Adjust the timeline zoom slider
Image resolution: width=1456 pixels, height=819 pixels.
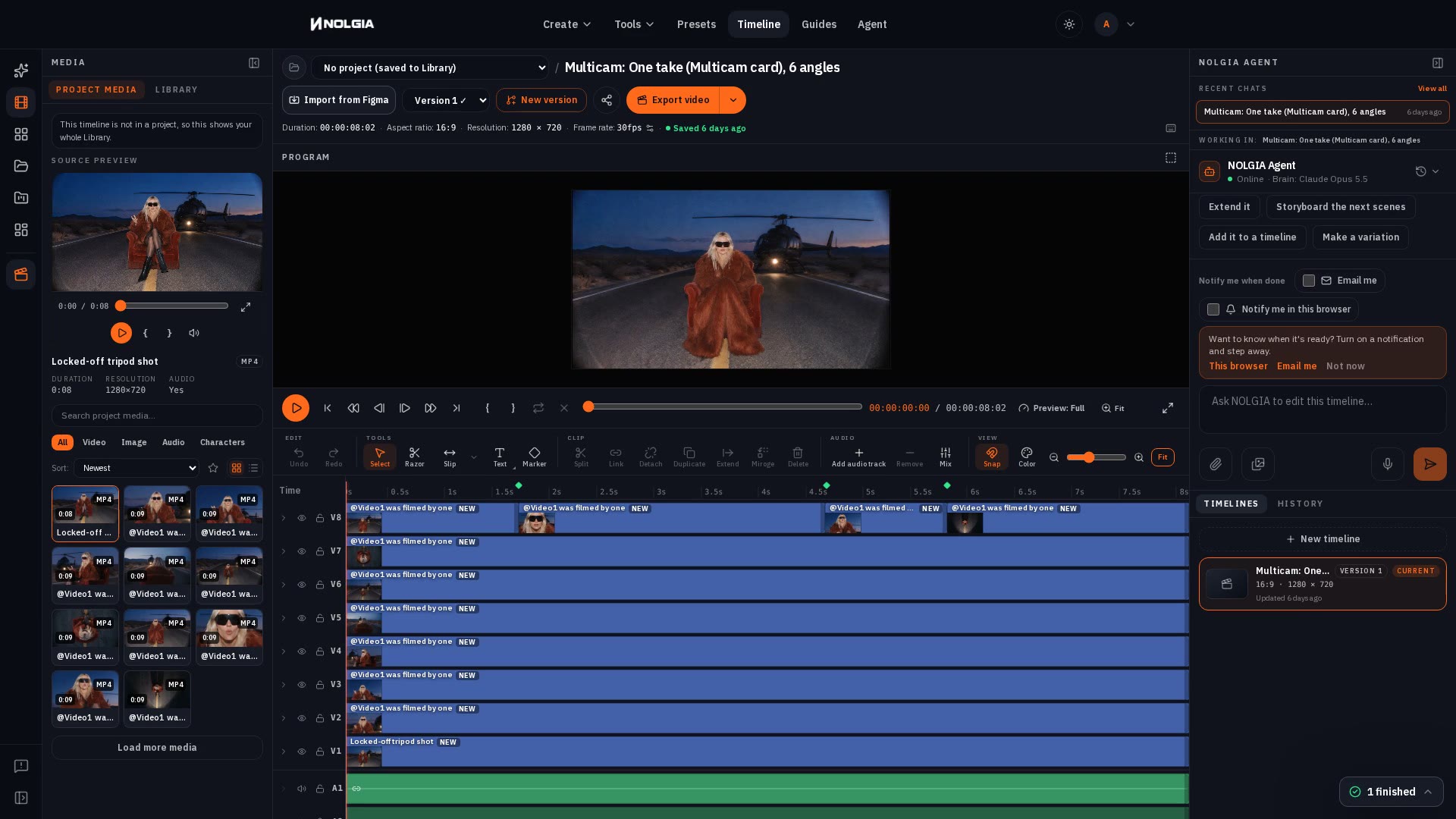click(x=1096, y=457)
